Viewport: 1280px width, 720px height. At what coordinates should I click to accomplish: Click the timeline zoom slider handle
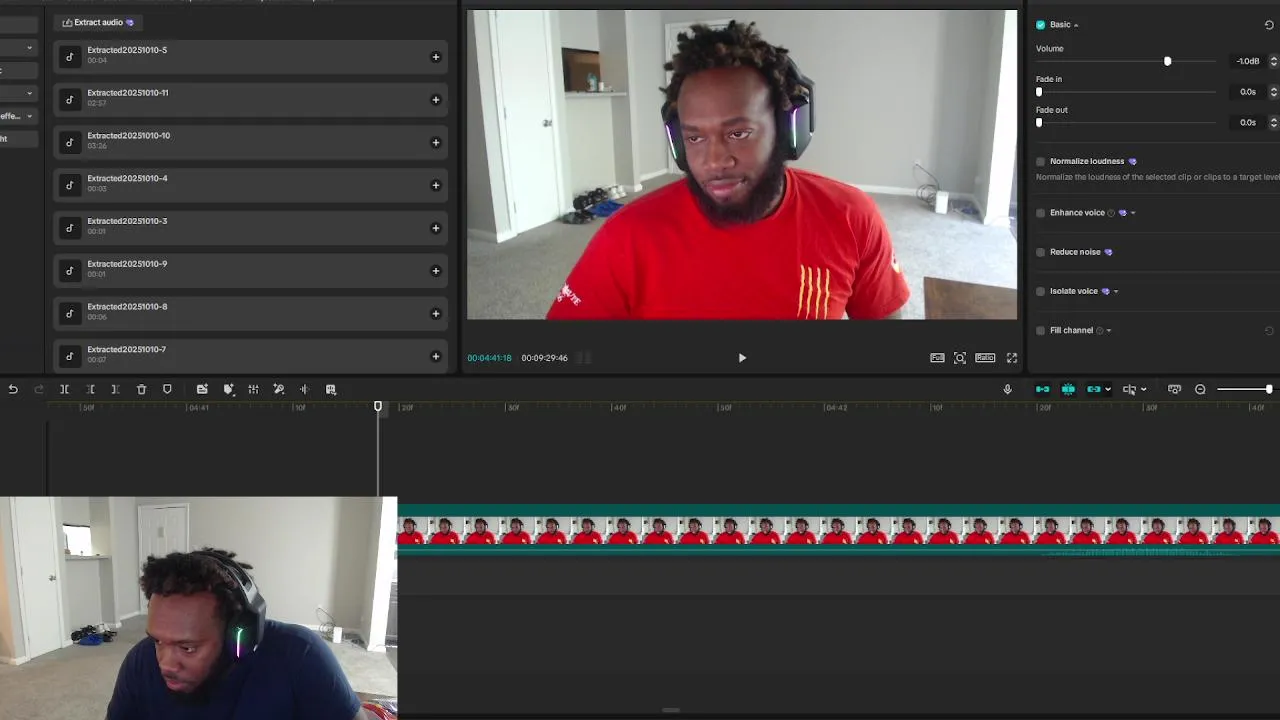click(x=1269, y=389)
